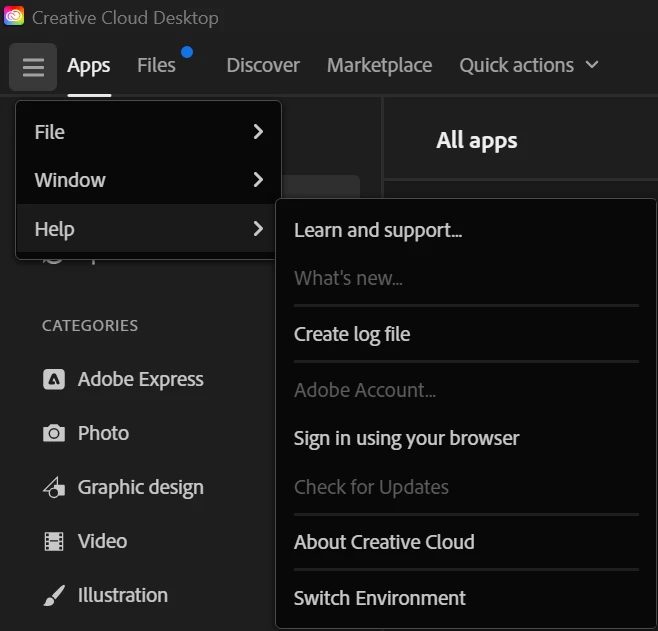Viewport: 658px width, 631px height.
Task: Open the Photo category label
Action: click(103, 433)
